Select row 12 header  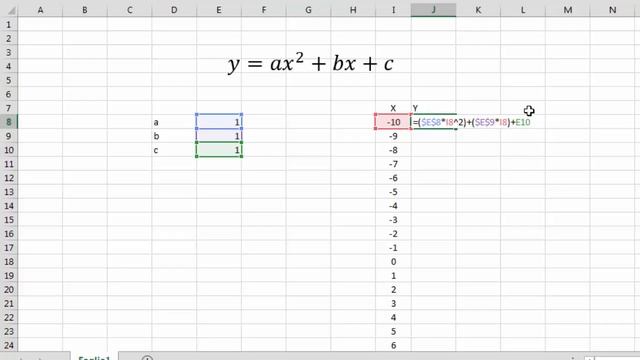[x=9, y=178]
